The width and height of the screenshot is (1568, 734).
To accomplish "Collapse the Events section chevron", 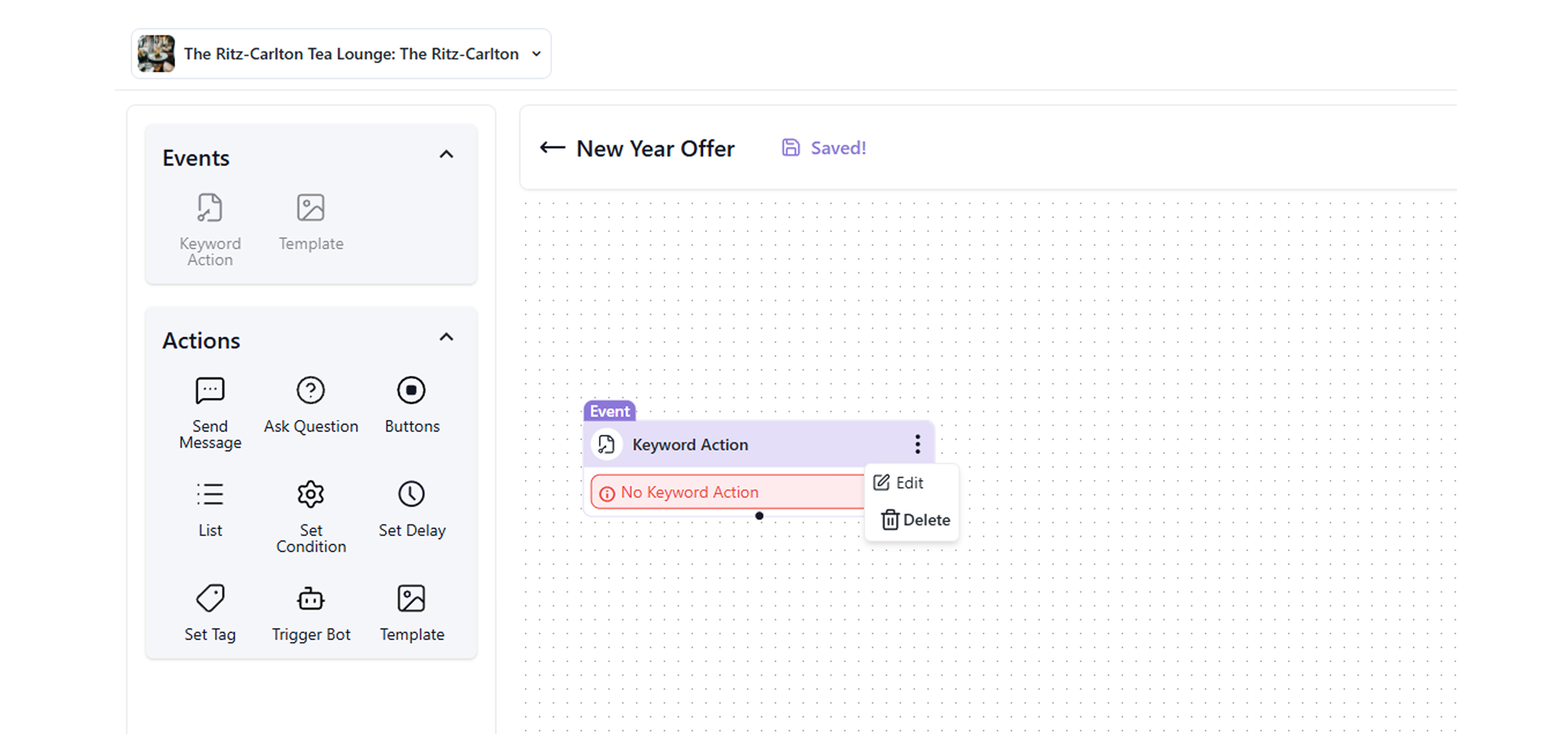I will pyautogui.click(x=446, y=155).
